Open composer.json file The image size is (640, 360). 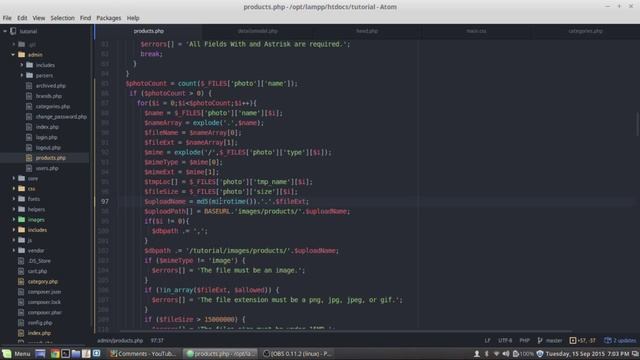coord(44,292)
